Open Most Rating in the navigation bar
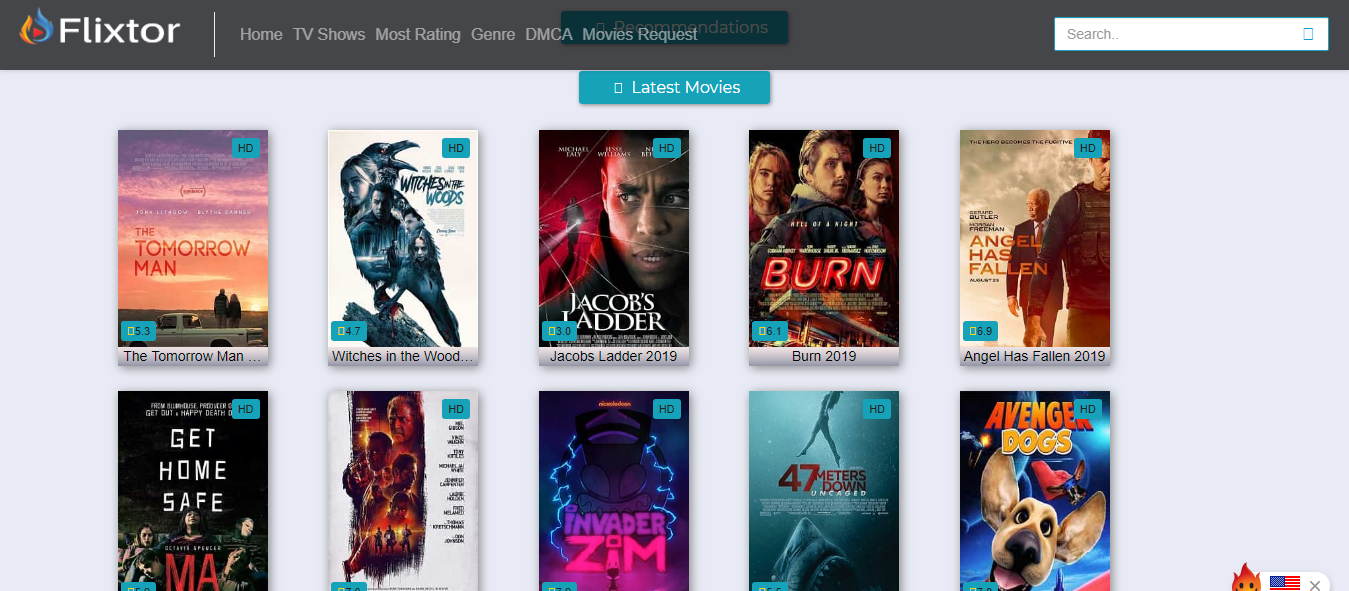Viewport: 1349px width, 591px height. (x=418, y=35)
